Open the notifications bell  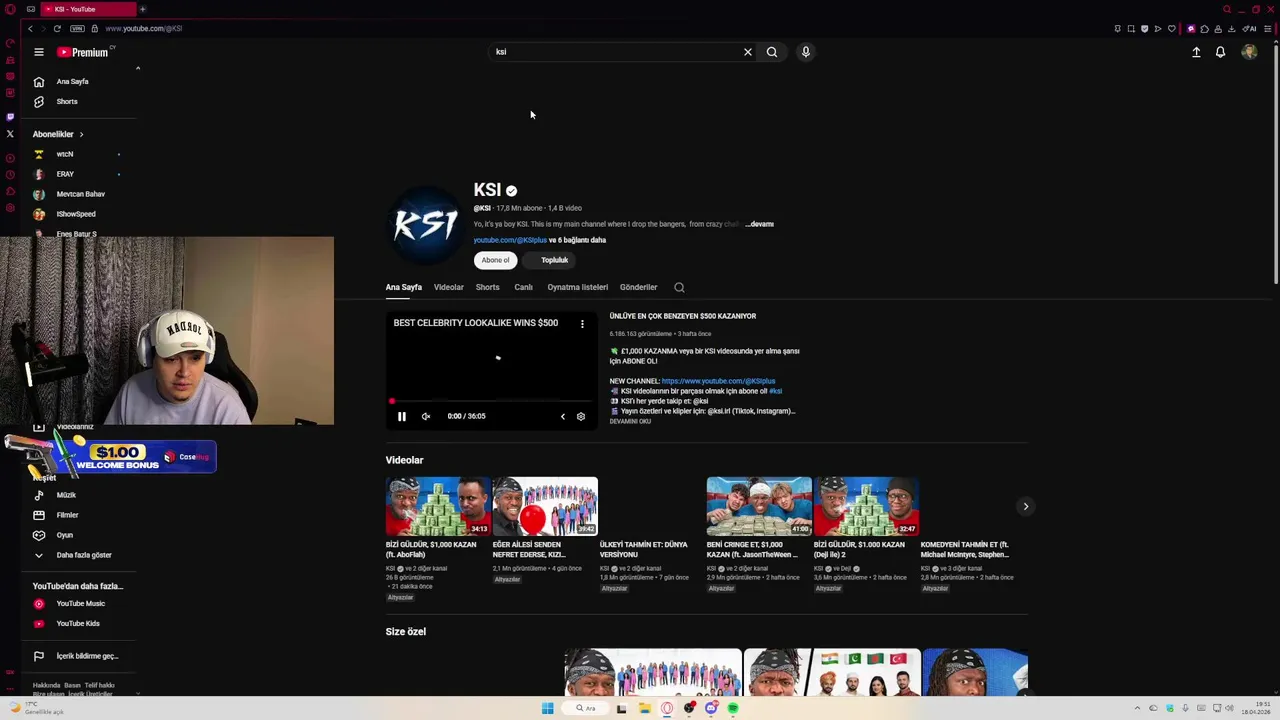tap(1220, 52)
